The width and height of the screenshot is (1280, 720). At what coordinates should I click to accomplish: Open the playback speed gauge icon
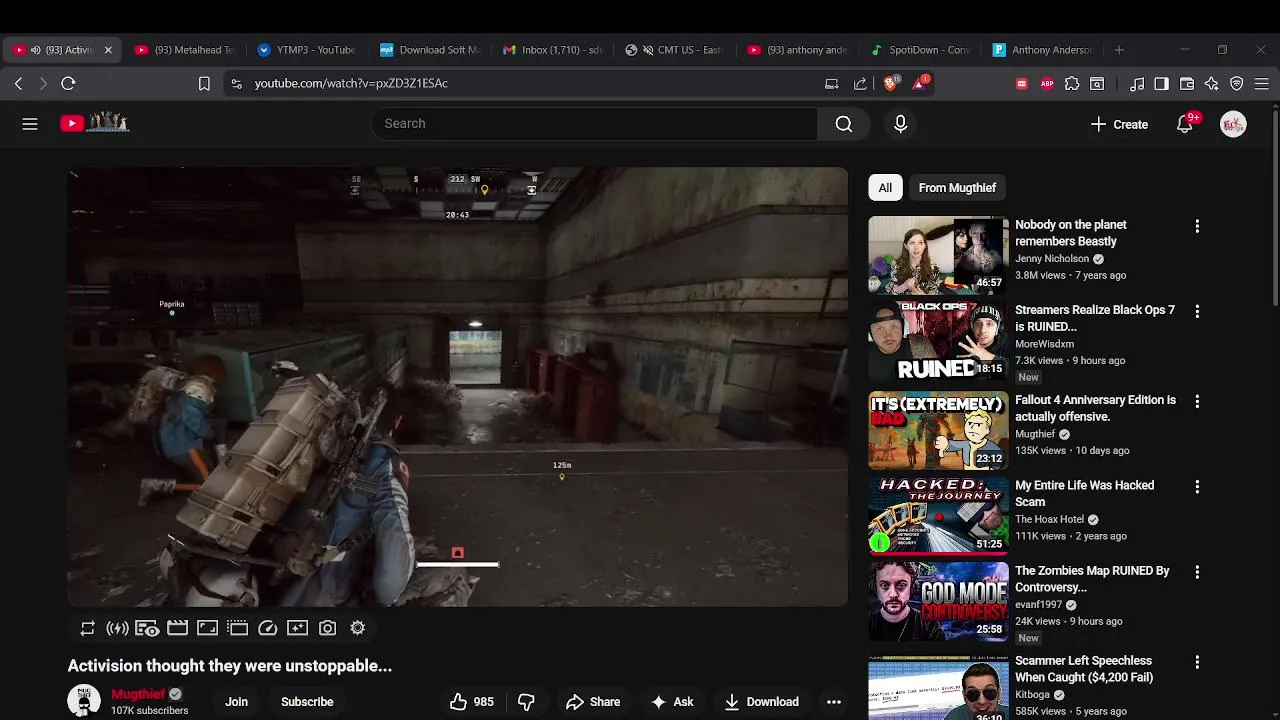267,628
